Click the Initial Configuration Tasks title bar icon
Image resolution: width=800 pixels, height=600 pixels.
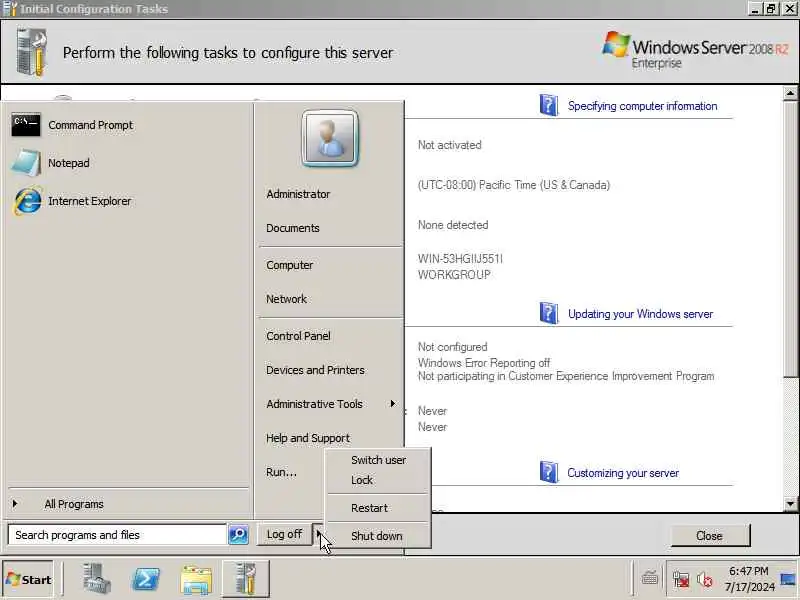(x=9, y=9)
